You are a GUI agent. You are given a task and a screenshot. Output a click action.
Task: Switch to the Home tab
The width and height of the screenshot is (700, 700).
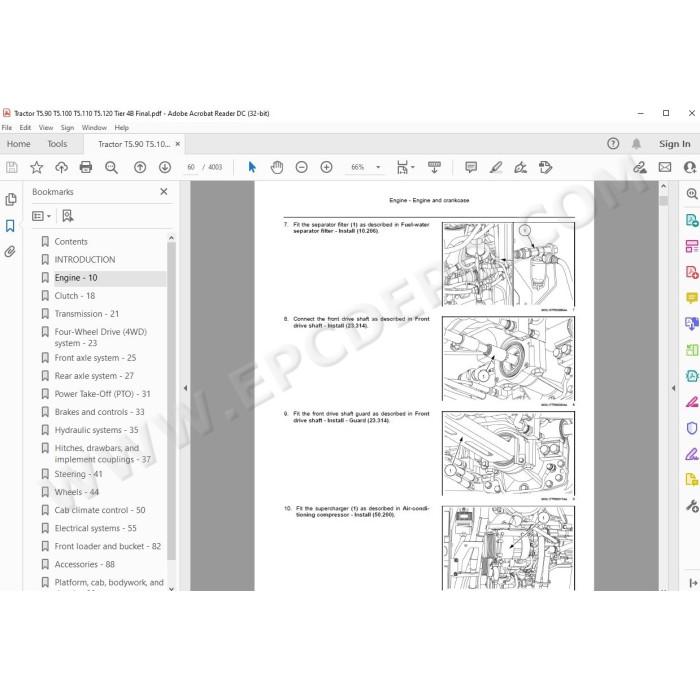click(x=19, y=144)
